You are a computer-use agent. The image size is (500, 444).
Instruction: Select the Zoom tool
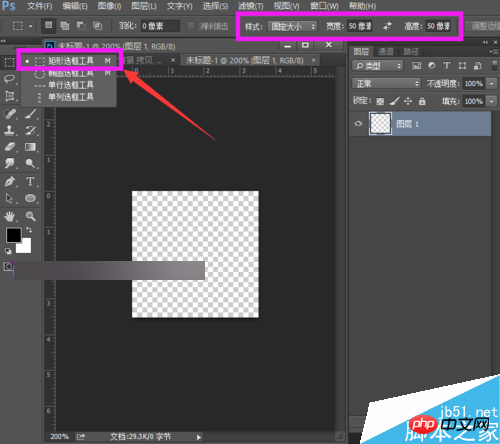tap(31, 216)
